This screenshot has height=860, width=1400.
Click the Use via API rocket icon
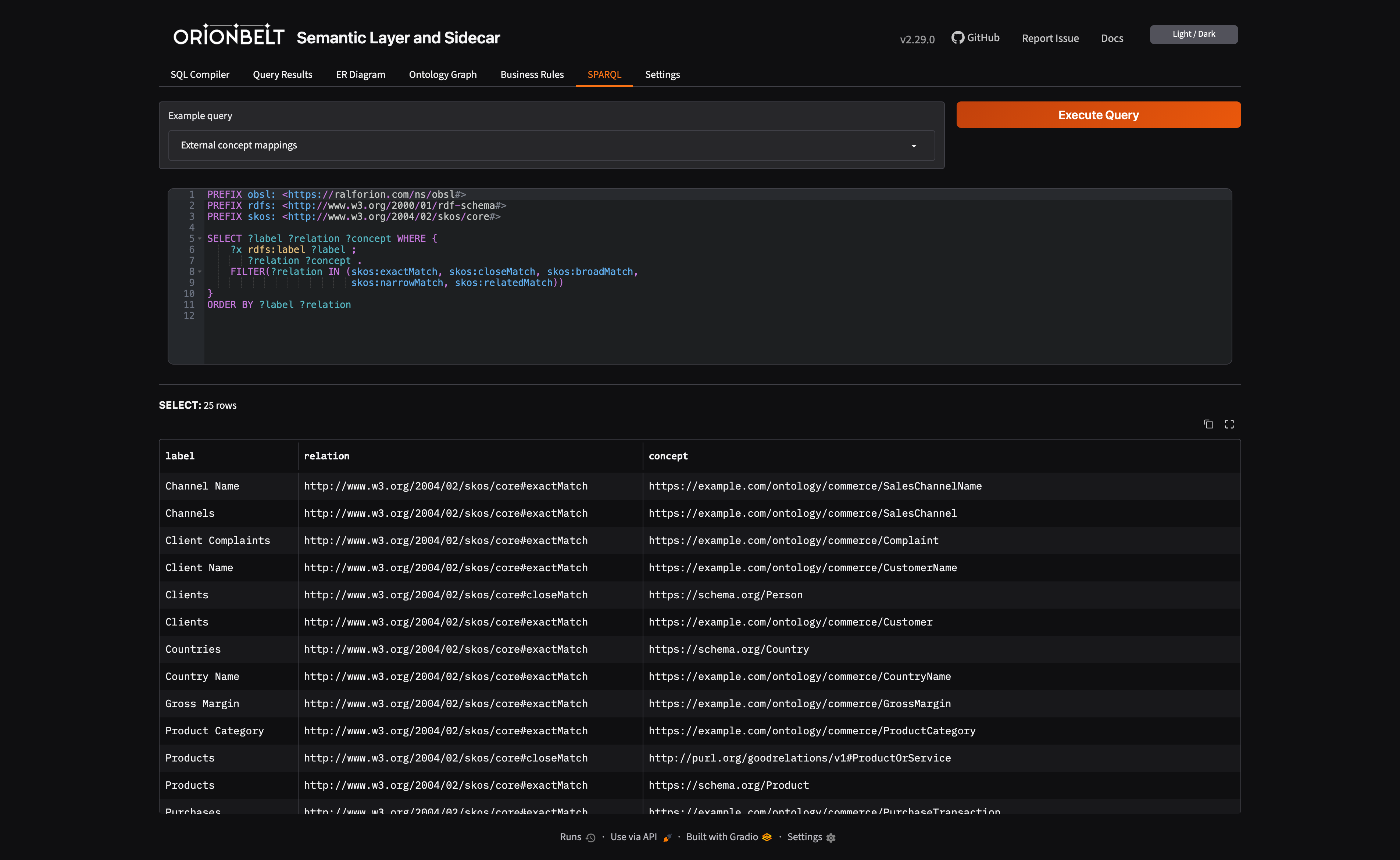click(x=667, y=837)
